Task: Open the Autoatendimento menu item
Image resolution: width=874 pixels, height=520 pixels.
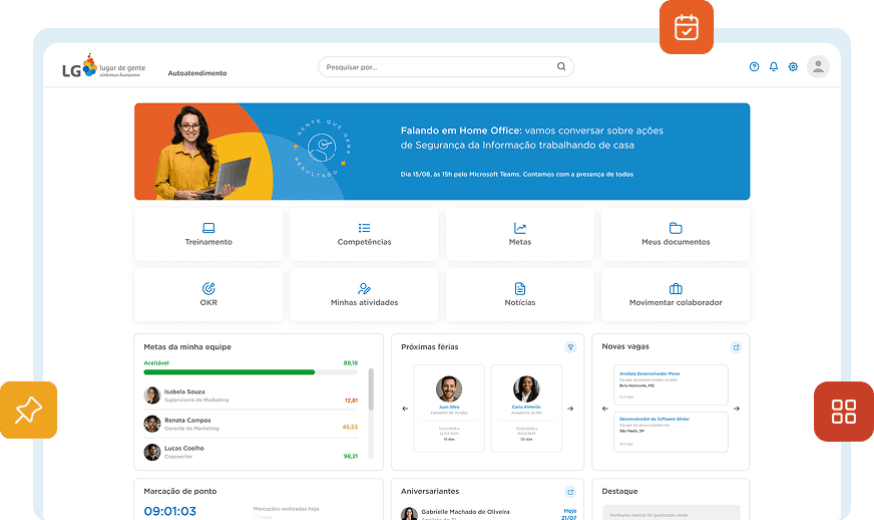Action: [x=197, y=73]
